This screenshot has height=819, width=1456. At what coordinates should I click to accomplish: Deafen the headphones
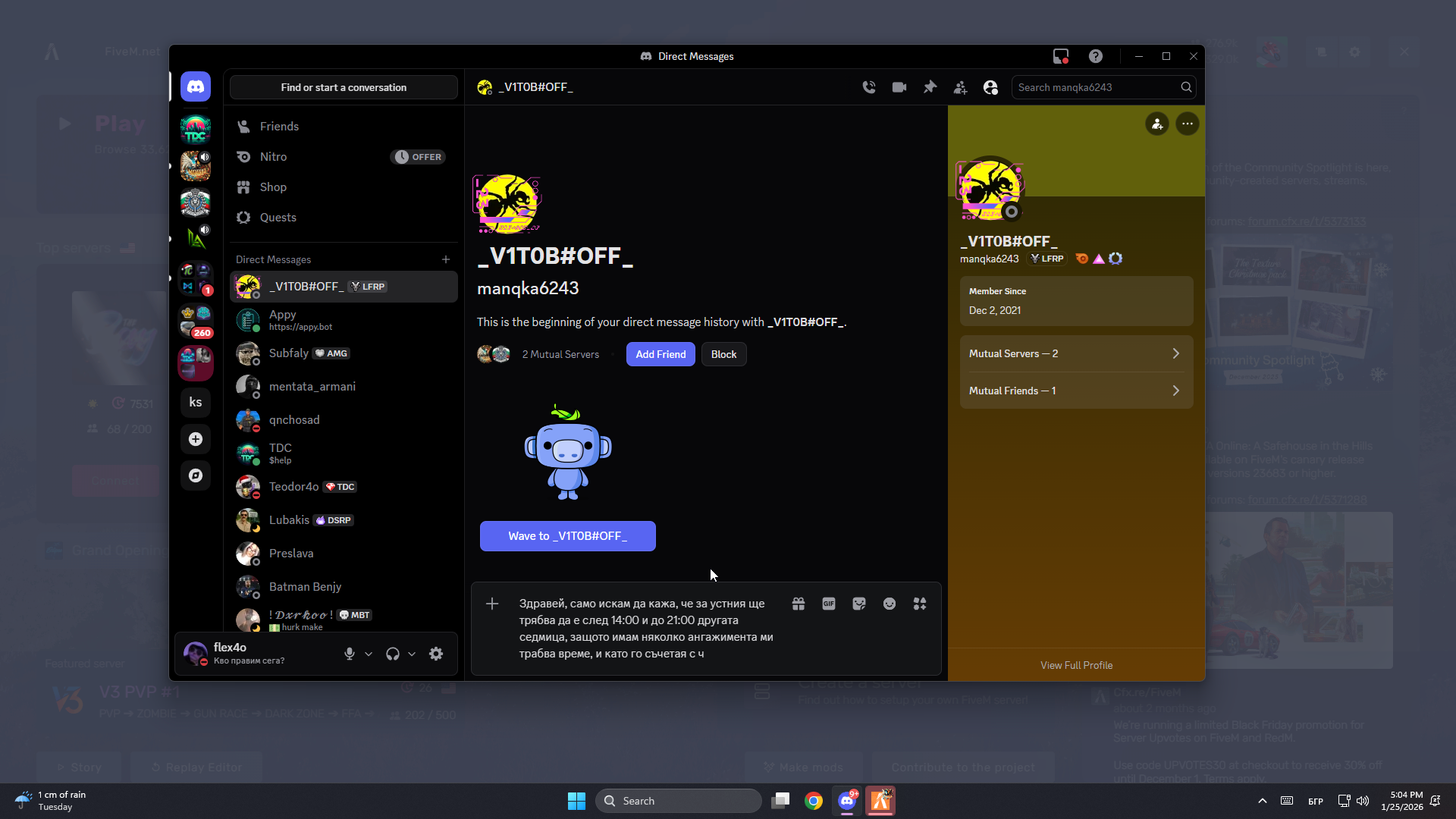pyautogui.click(x=393, y=654)
